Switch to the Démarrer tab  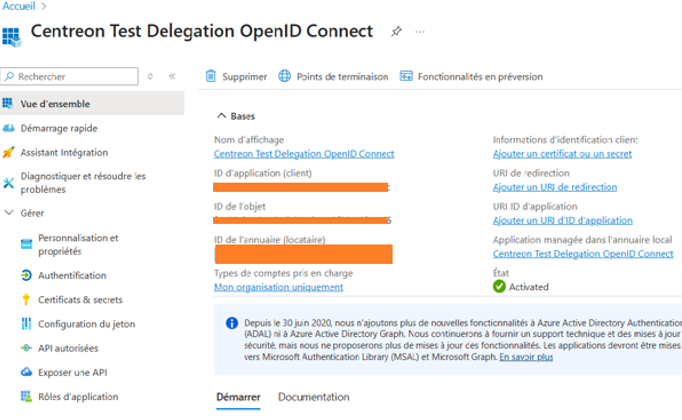pos(238,397)
